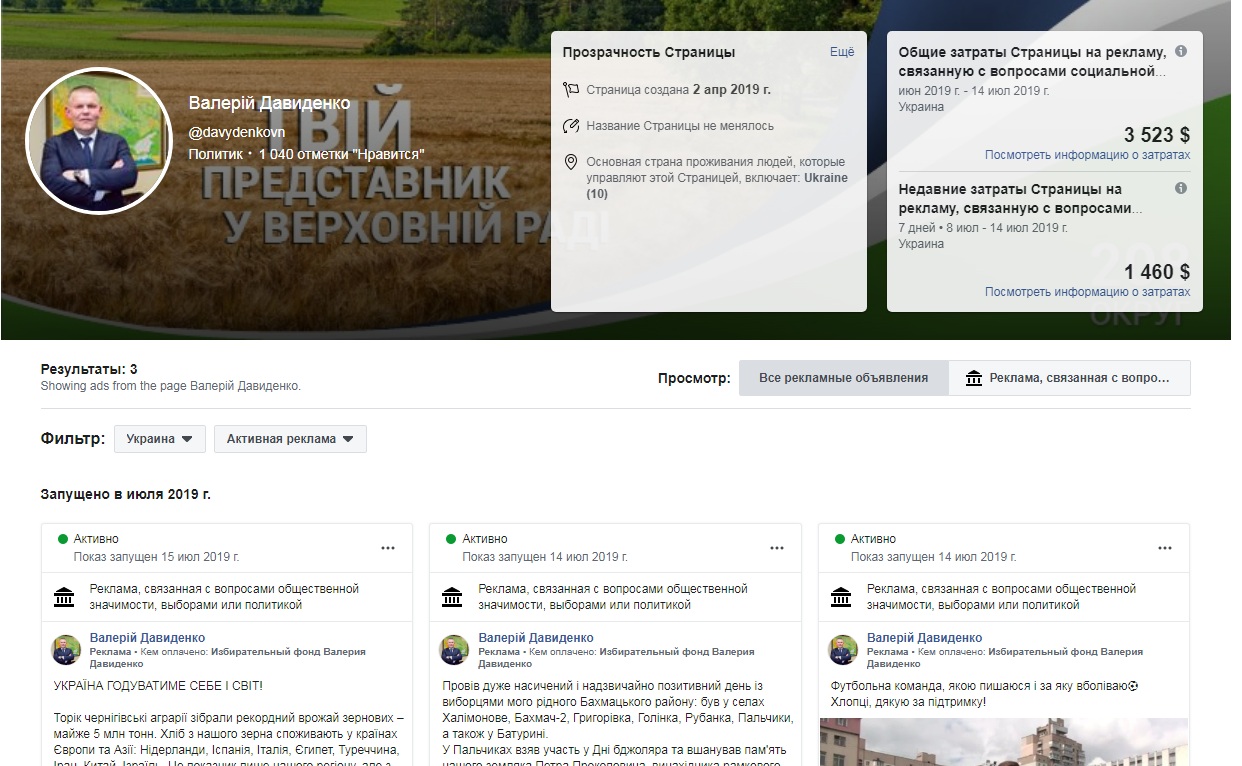Click the Ещё link in transparency panel
The image size is (1242, 766).
[842, 52]
